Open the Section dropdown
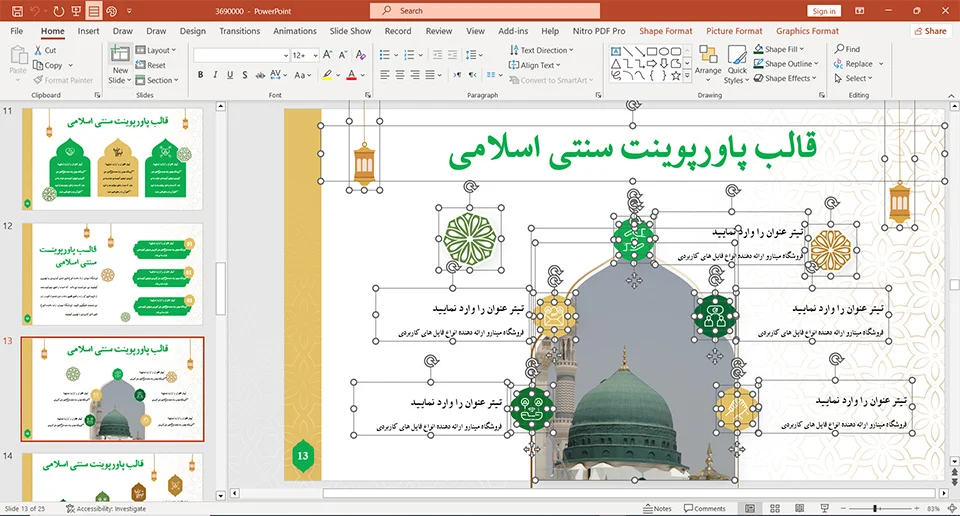 point(157,80)
